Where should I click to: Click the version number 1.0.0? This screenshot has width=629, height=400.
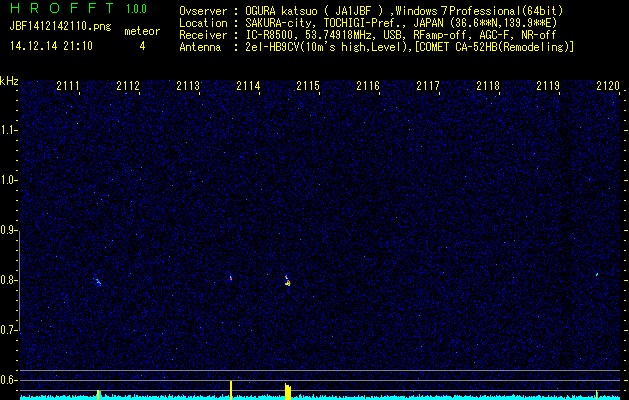point(136,8)
